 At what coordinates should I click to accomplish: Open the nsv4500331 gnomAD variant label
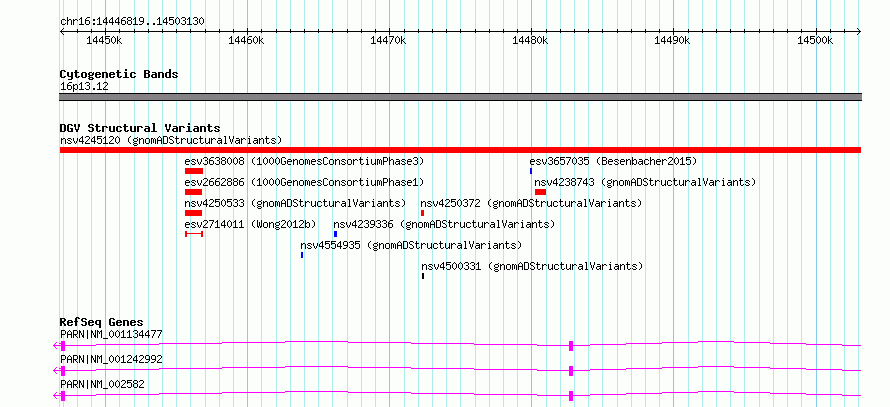coord(532,266)
